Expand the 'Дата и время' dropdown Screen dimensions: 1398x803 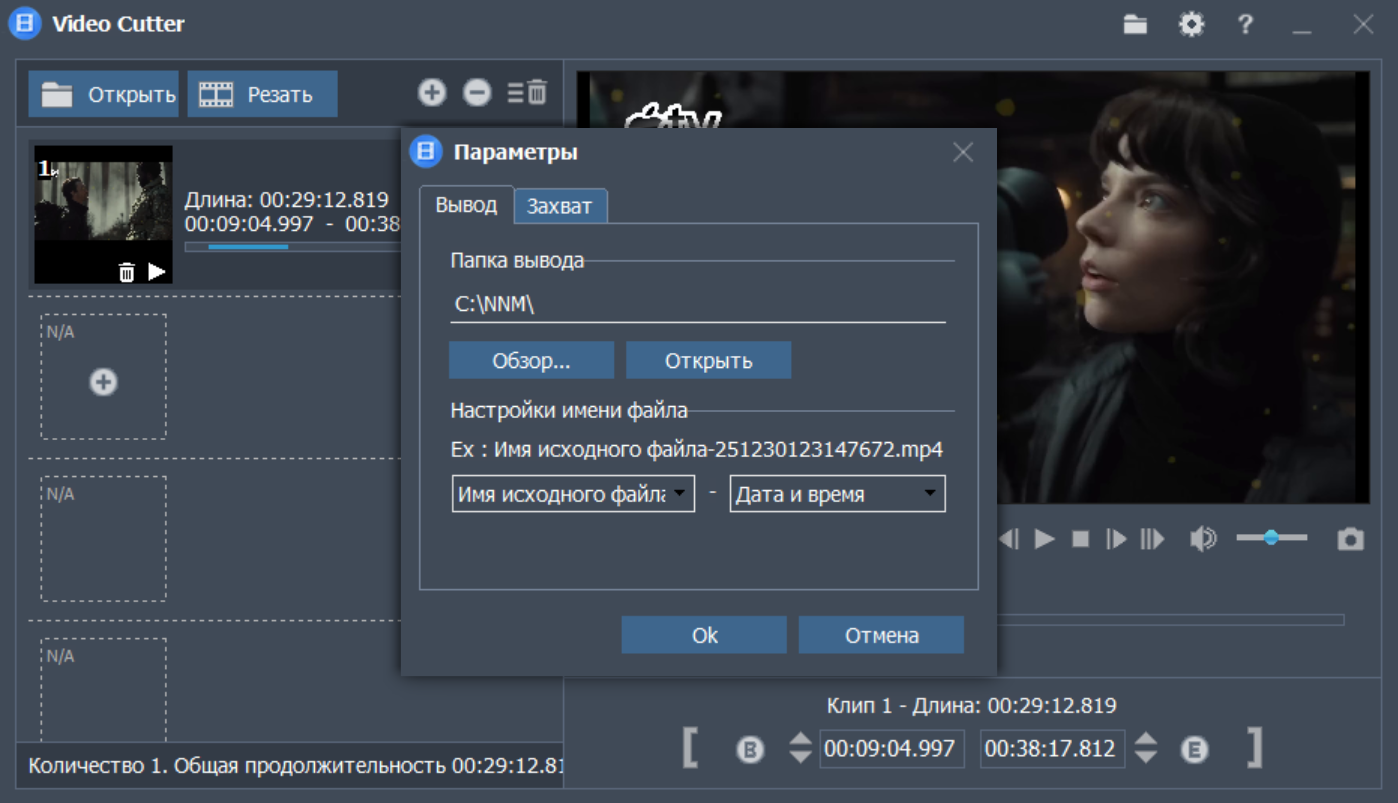pyautogui.click(x=837, y=494)
